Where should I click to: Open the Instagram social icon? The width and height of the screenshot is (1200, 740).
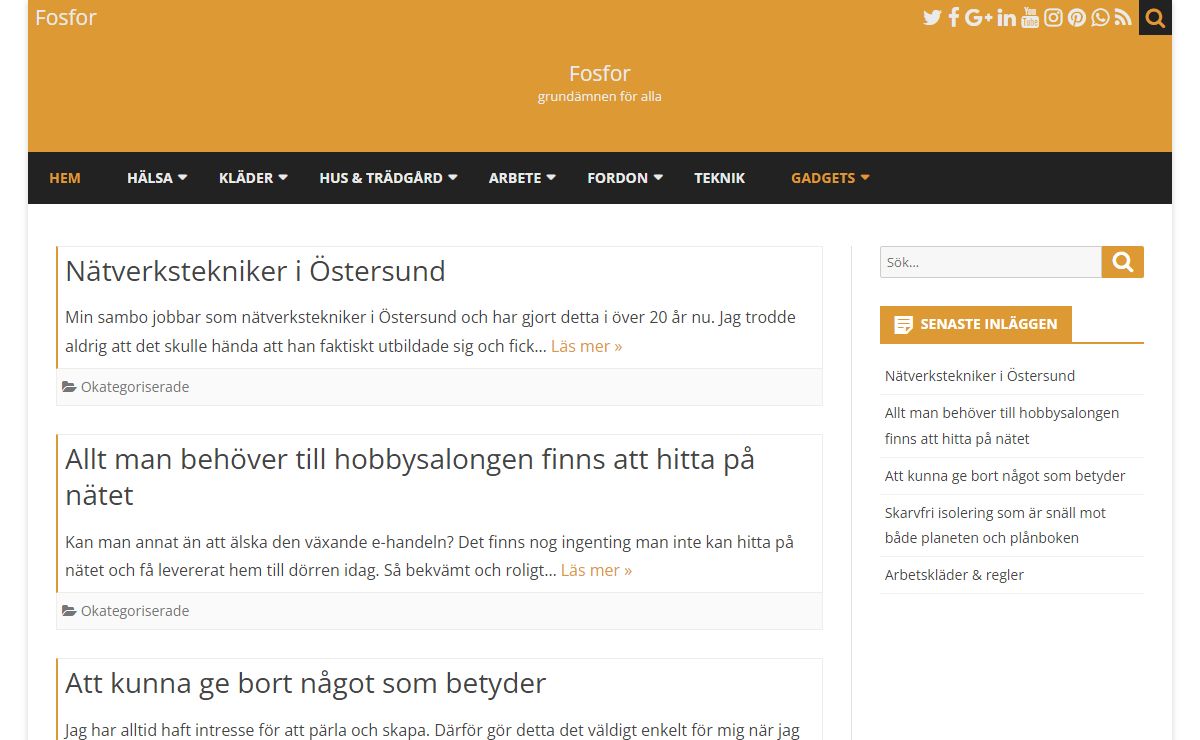tap(1053, 17)
